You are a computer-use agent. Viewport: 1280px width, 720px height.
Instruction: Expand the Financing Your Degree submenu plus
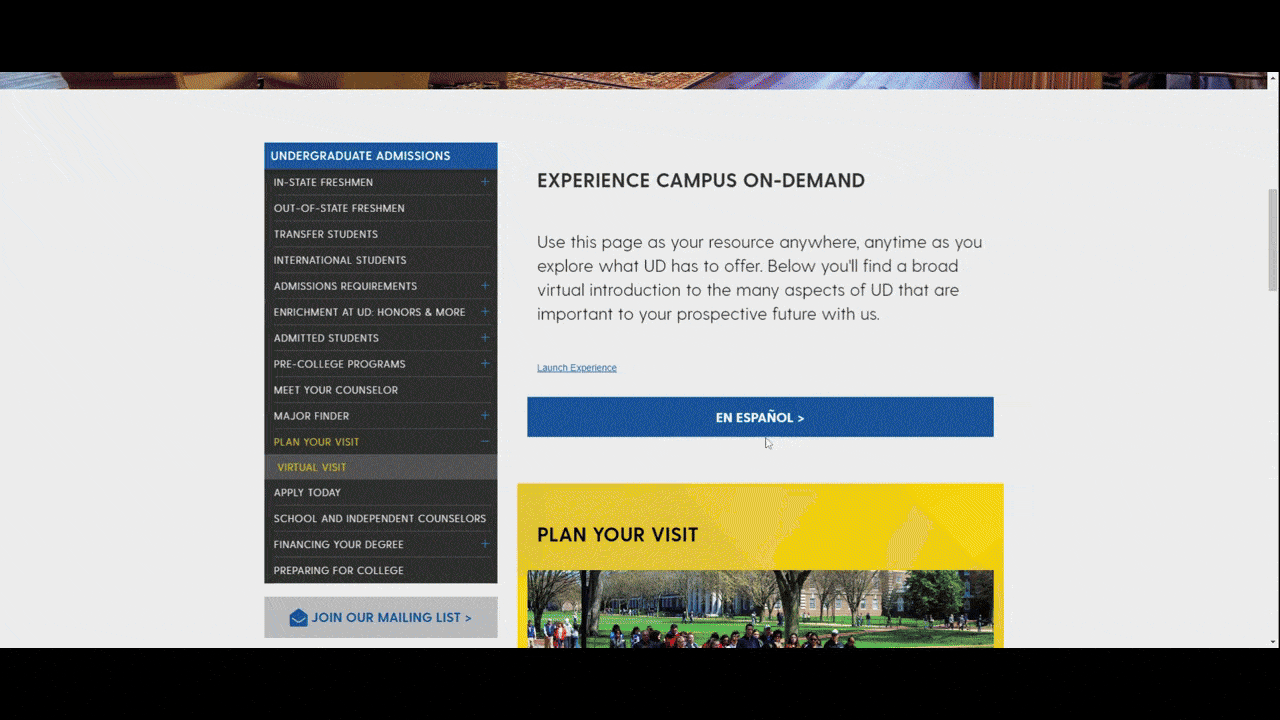[x=485, y=544]
